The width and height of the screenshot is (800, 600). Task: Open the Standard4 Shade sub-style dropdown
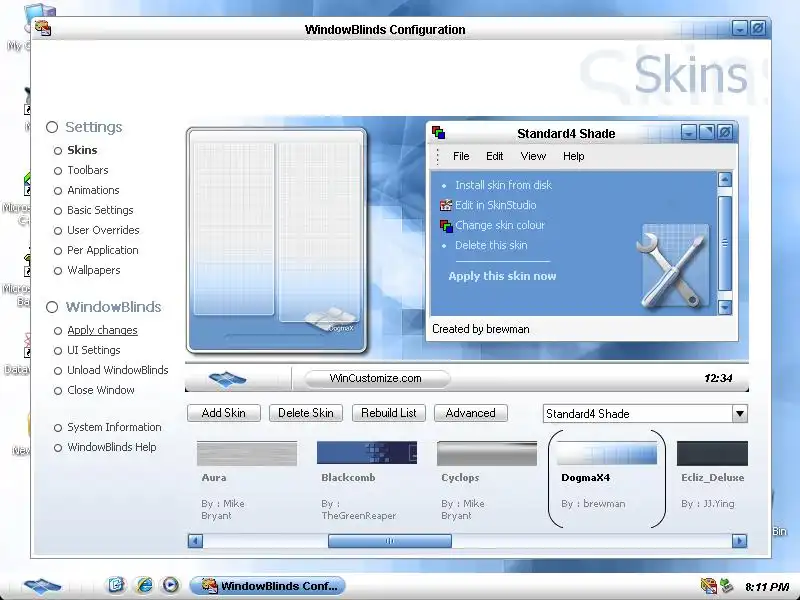coord(740,414)
